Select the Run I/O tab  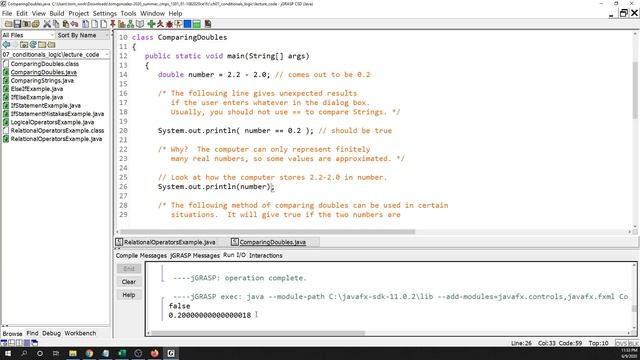(x=234, y=255)
